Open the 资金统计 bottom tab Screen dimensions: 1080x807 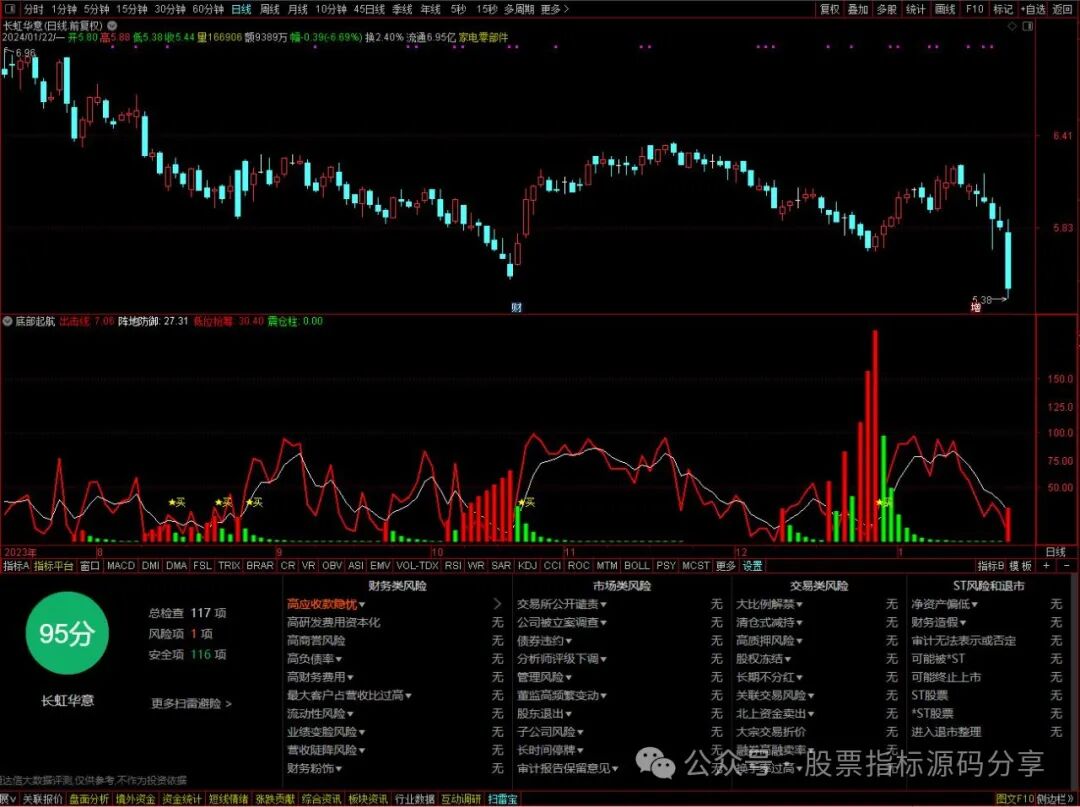pyautogui.click(x=182, y=799)
